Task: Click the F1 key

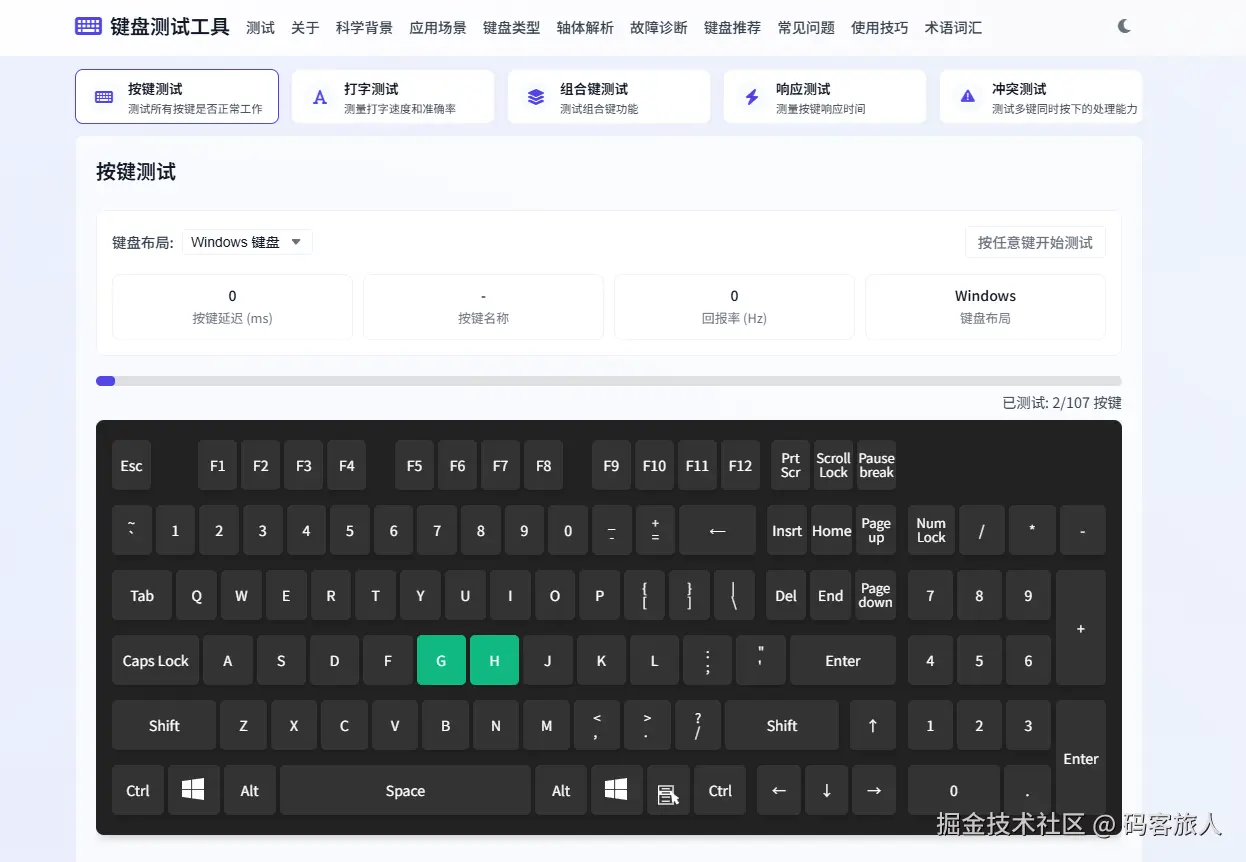Action: (x=217, y=465)
